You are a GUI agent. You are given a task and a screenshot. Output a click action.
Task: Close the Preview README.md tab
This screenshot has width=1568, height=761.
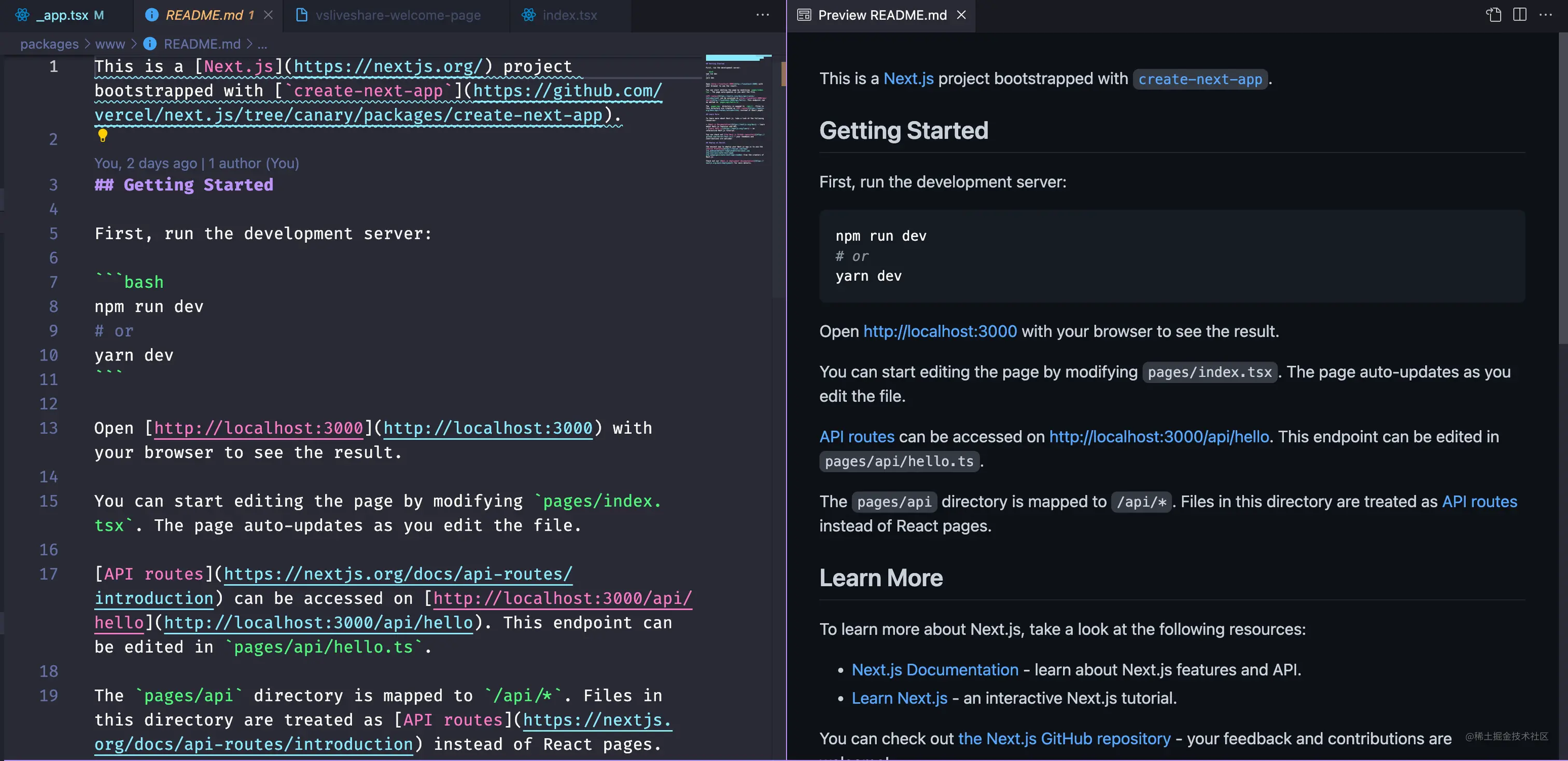(961, 15)
